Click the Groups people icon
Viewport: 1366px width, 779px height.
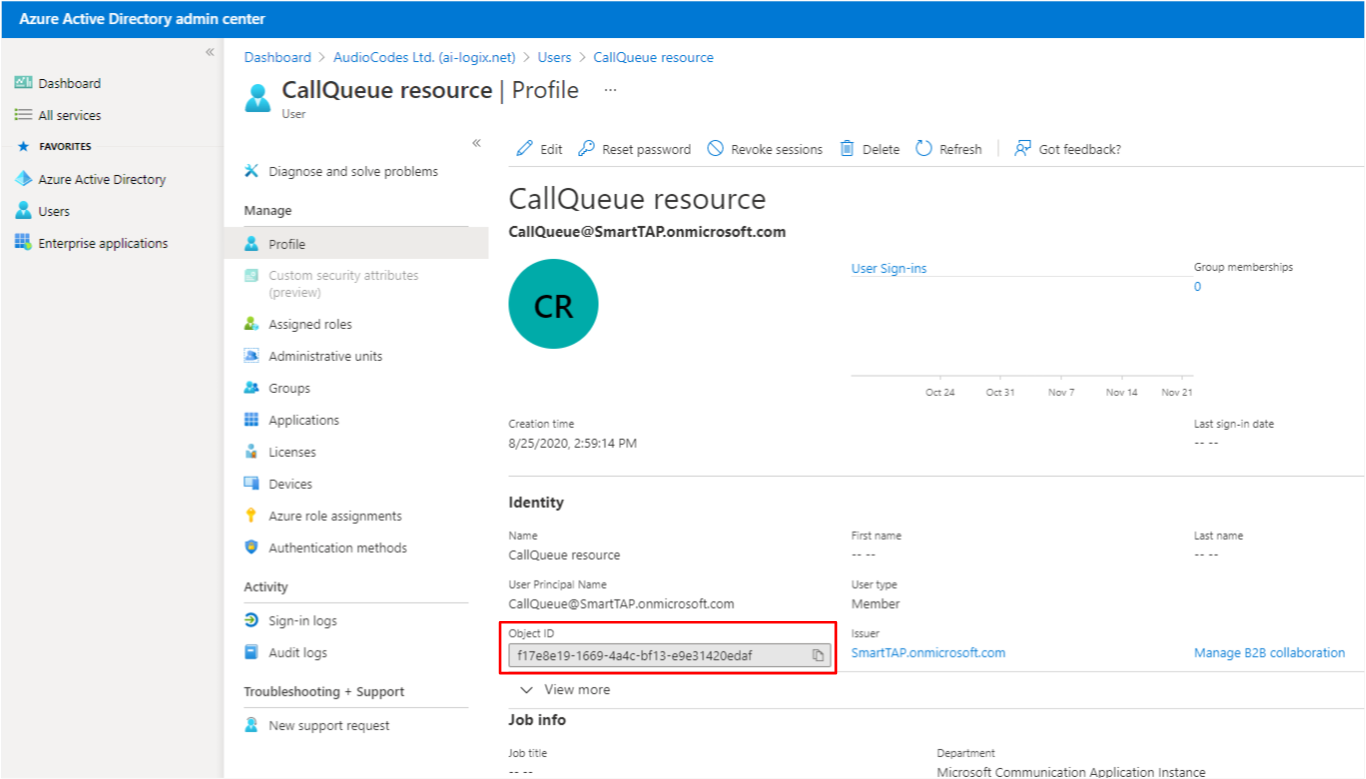(252, 388)
